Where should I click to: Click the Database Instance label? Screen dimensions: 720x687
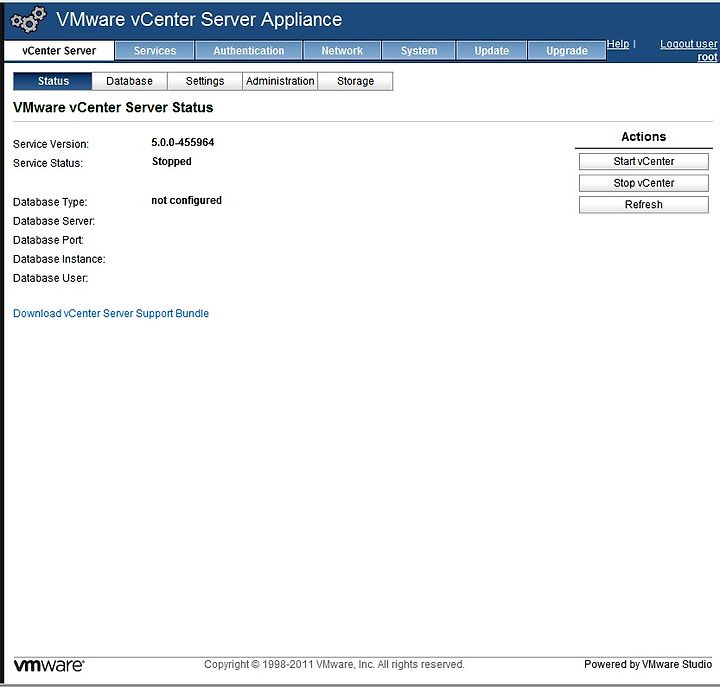pyautogui.click(x=59, y=259)
